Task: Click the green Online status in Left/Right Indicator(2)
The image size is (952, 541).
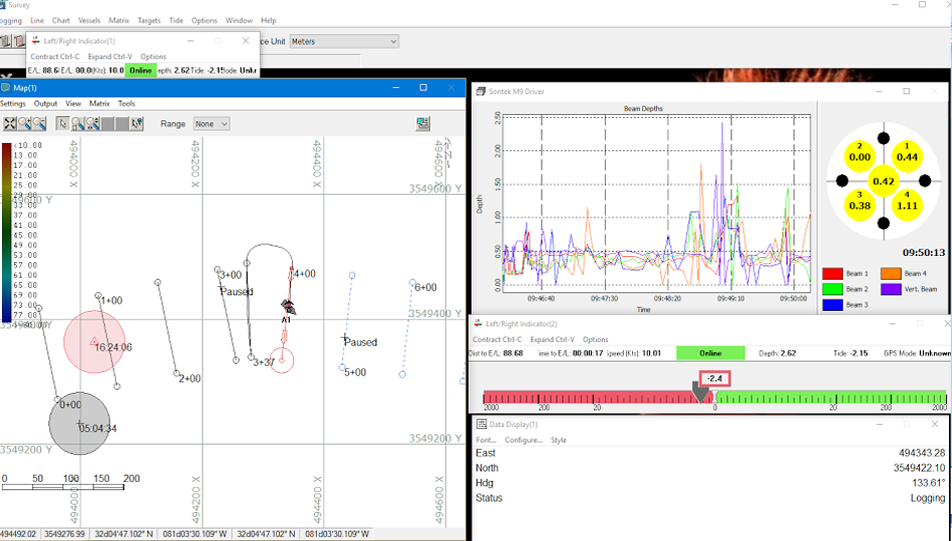Action: pos(710,353)
